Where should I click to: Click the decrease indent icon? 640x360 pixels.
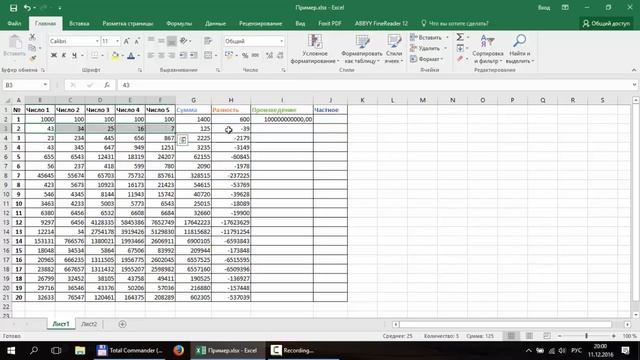[183, 55]
